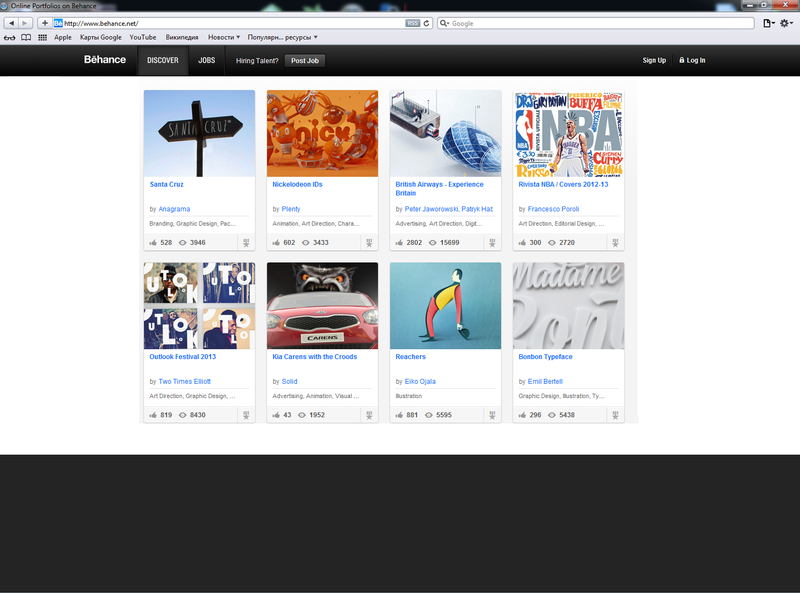Viewport: 800px width, 593px height.
Task: Open the Википедия bookmark
Action: 182,37
